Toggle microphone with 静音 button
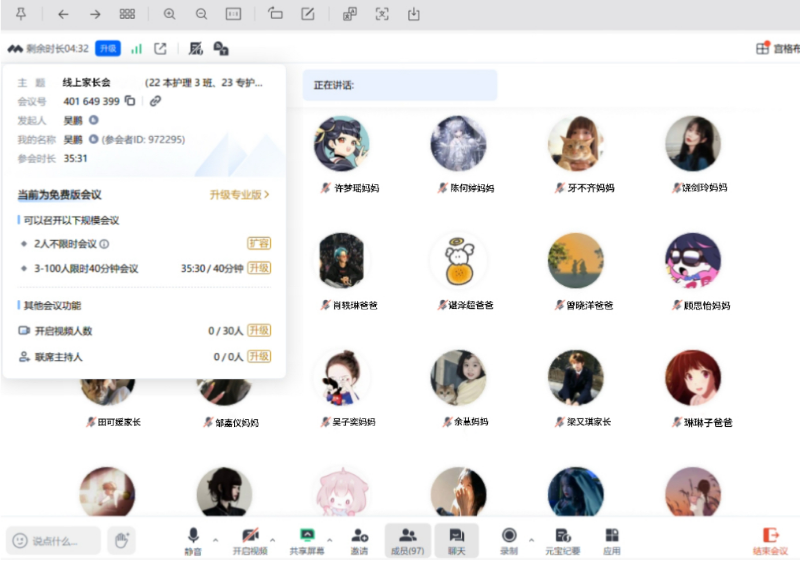Screen dimensions: 800x561 [193, 541]
